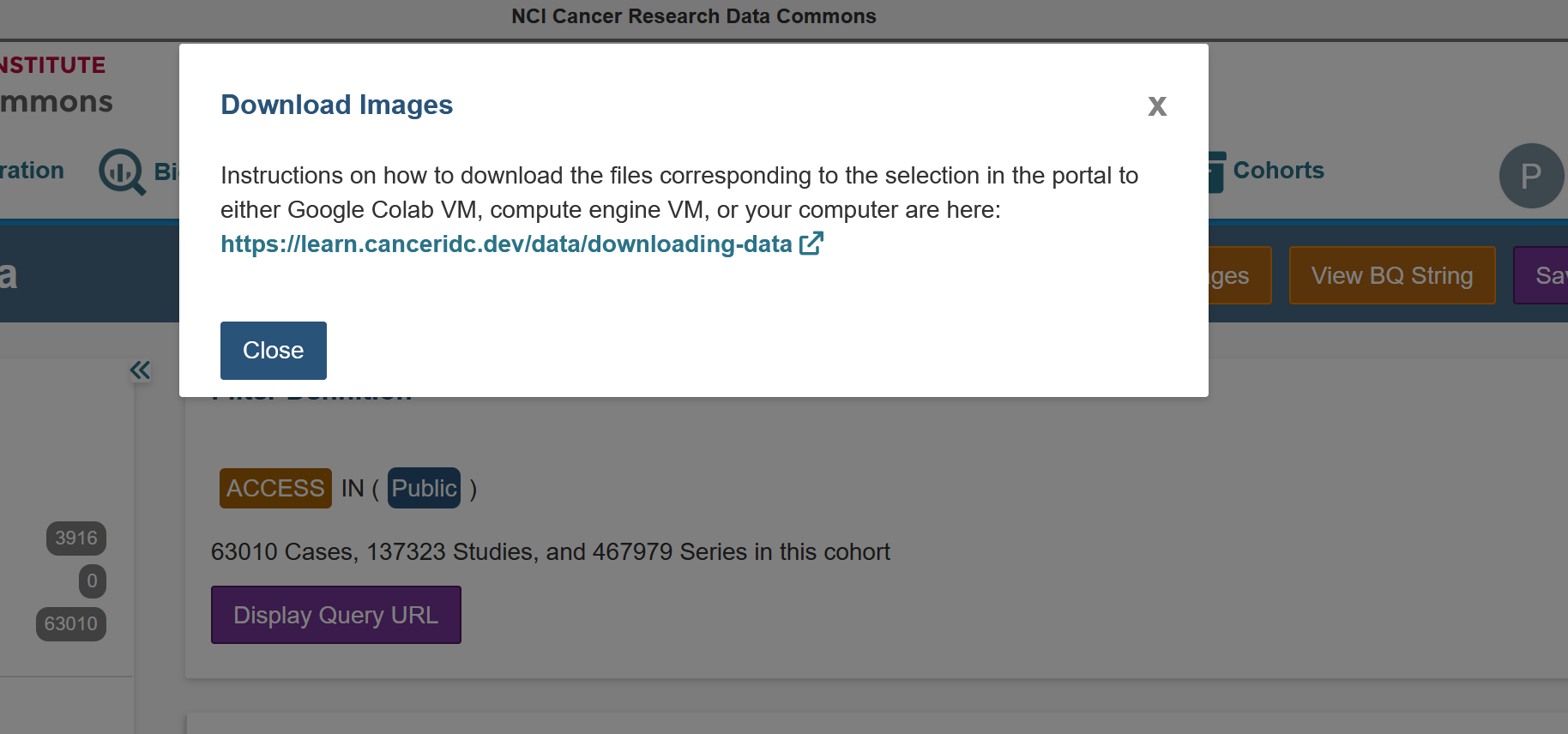1568x734 pixels.
Task: Collapse the filter sidebar with the double-chevron
Action: click(x=140, y=370)
